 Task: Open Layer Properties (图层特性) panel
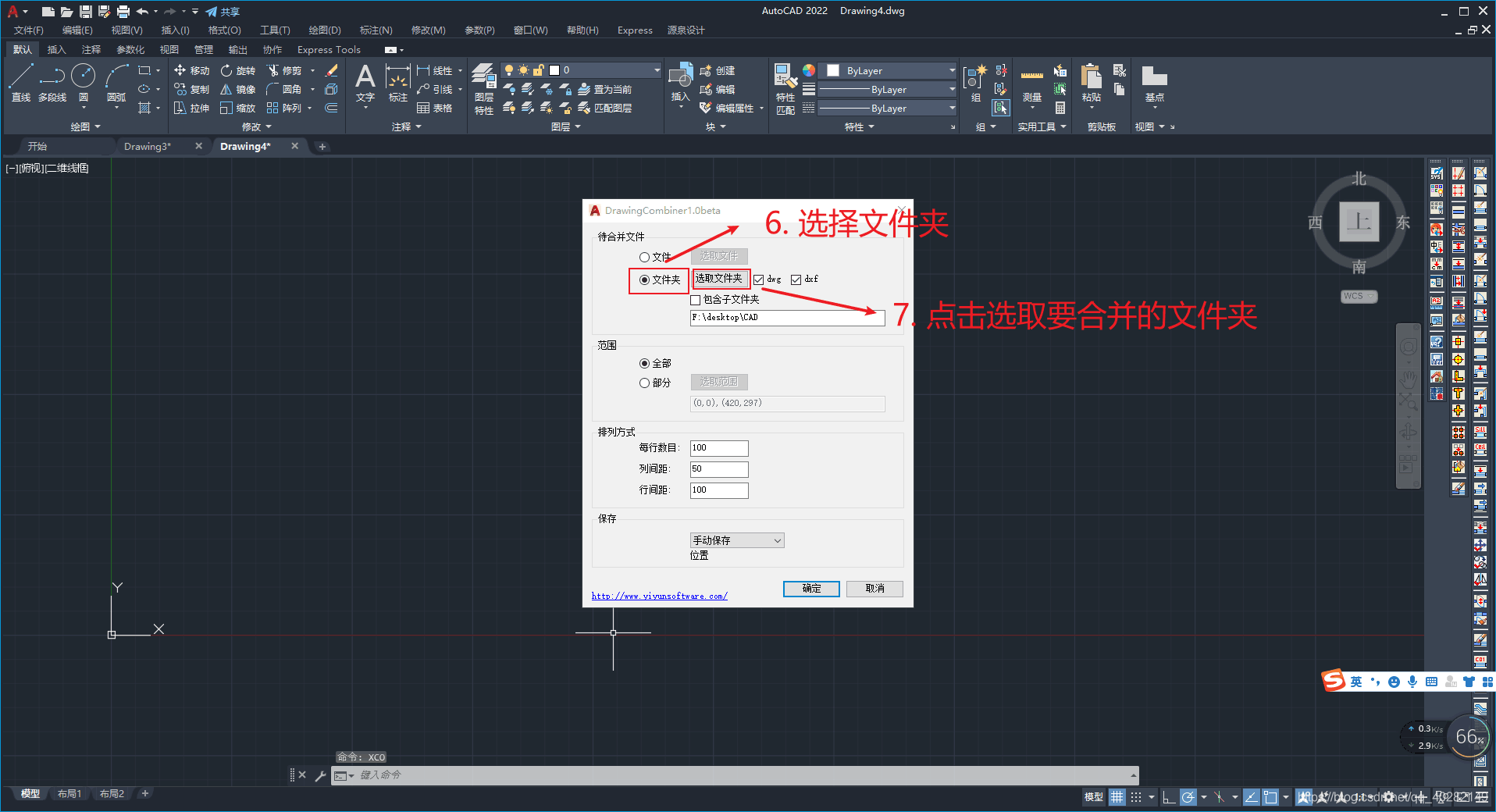tap(484, 89)
